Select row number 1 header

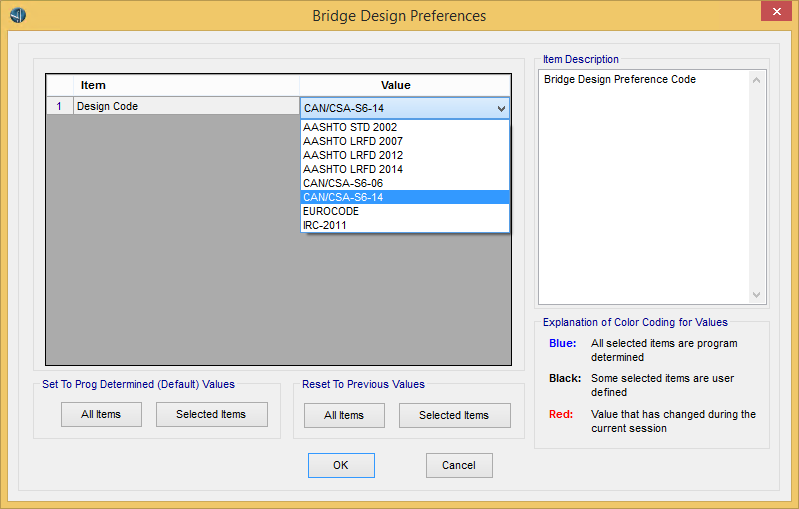coord(60,106)
